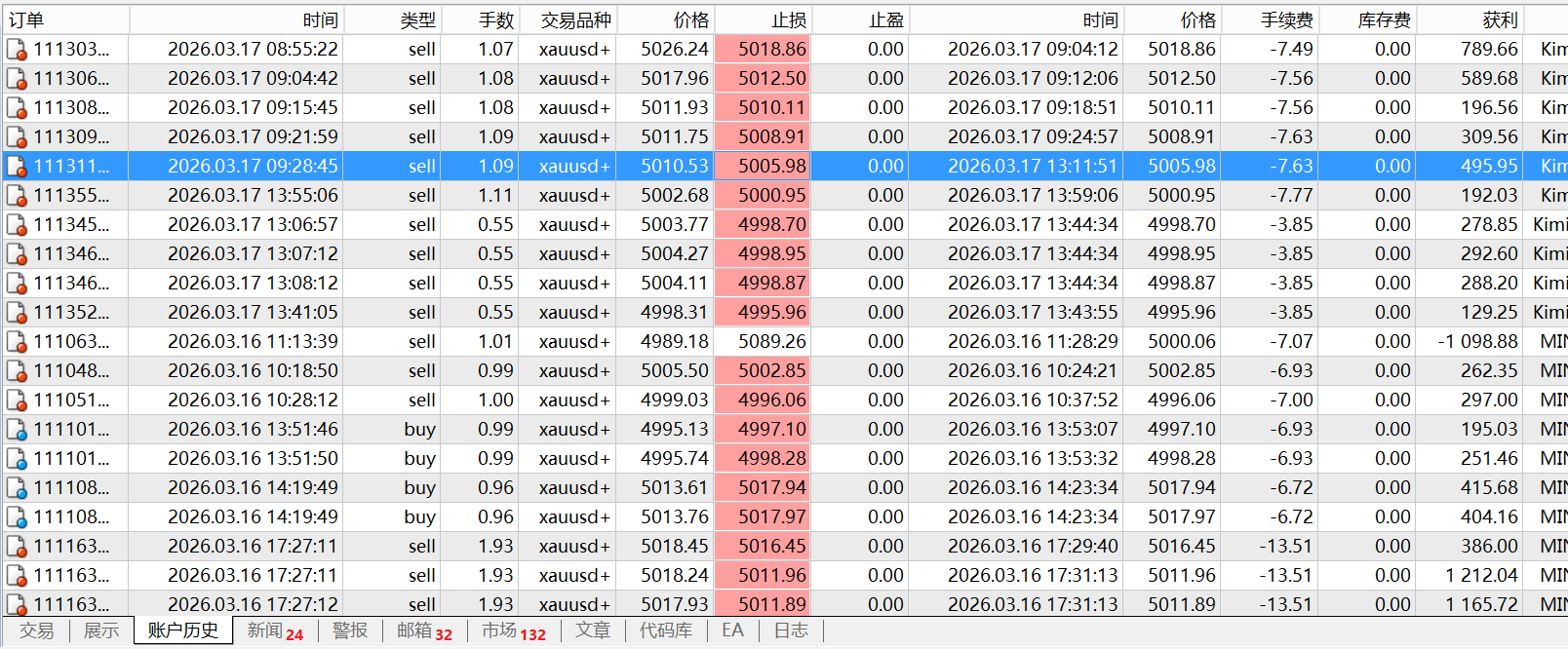Screen dimensions: 1568x649
Task: Sort by the 获利 column header
Action: [1470, 19]
